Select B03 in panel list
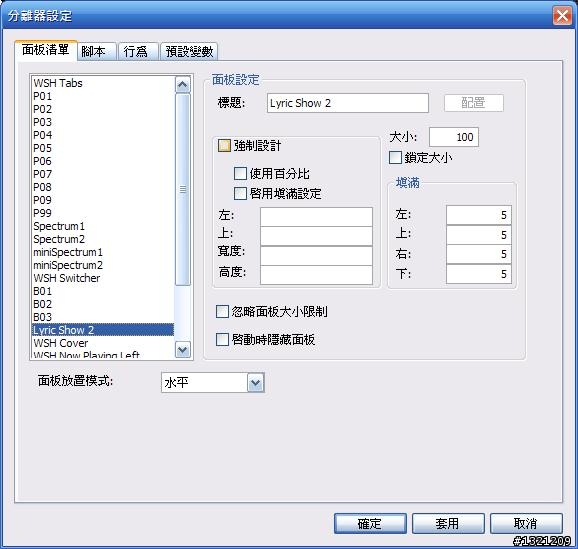Screen dimensions: 578x549 click(103, 317)
